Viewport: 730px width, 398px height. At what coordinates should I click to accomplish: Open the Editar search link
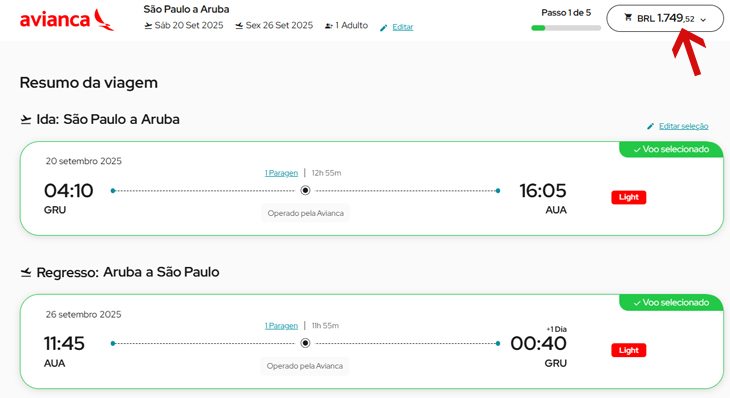[x=403, y=27]
